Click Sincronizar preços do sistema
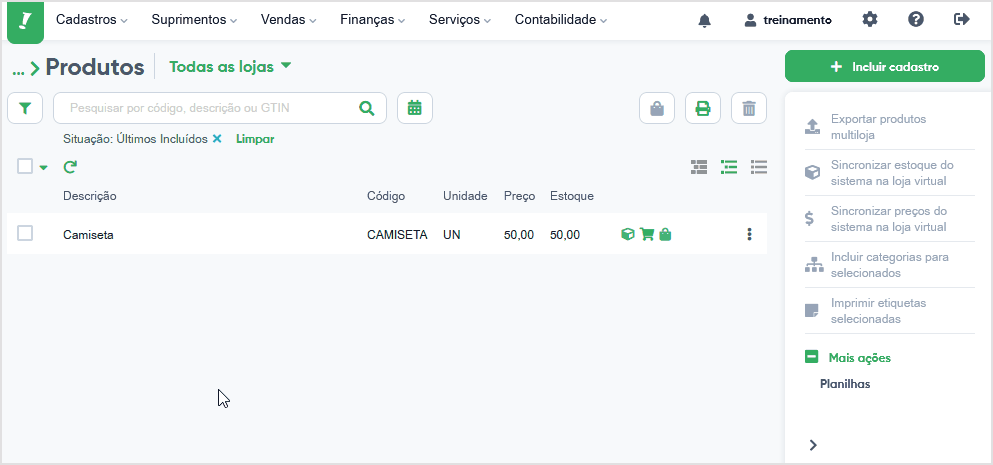993x465 pixels. coord(889,219)
